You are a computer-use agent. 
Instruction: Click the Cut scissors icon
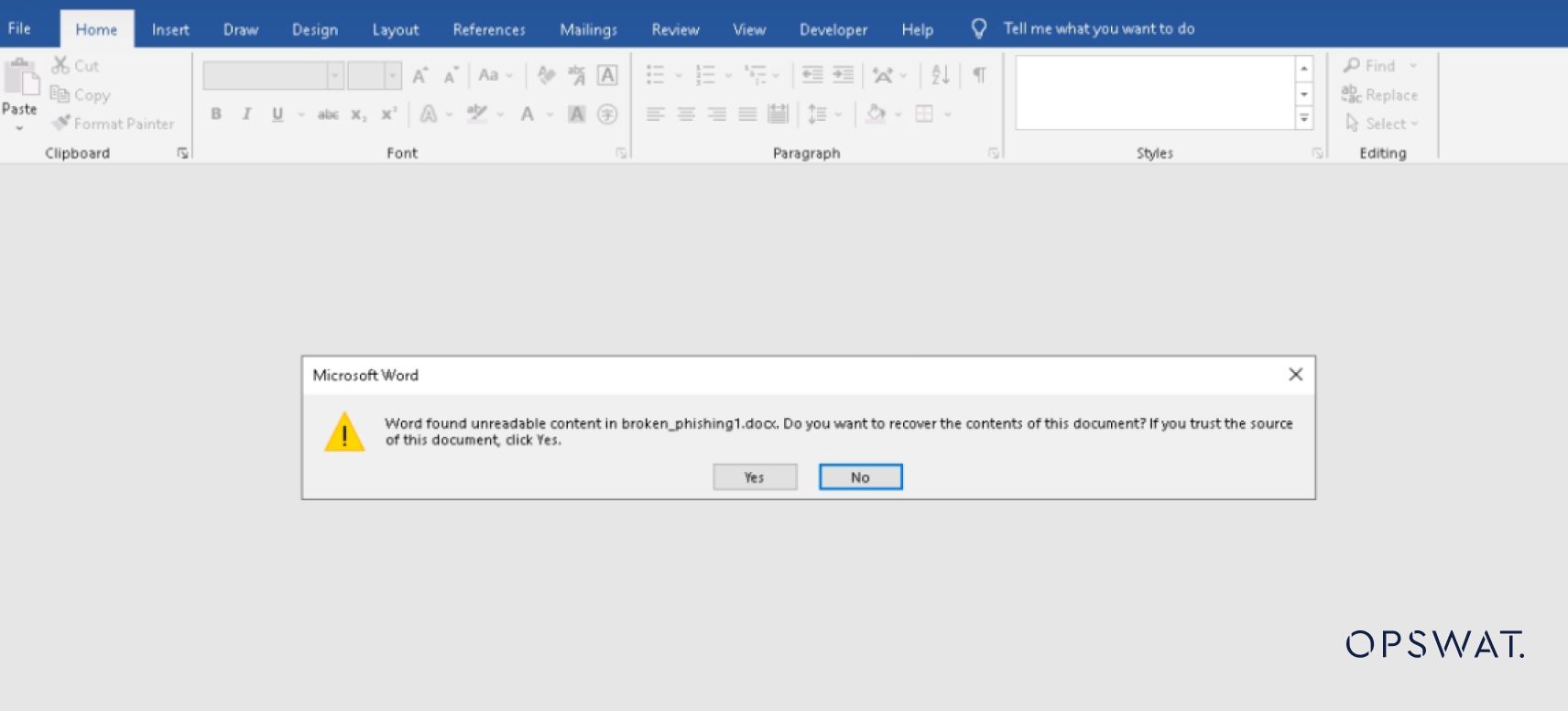tap(60, 65)
